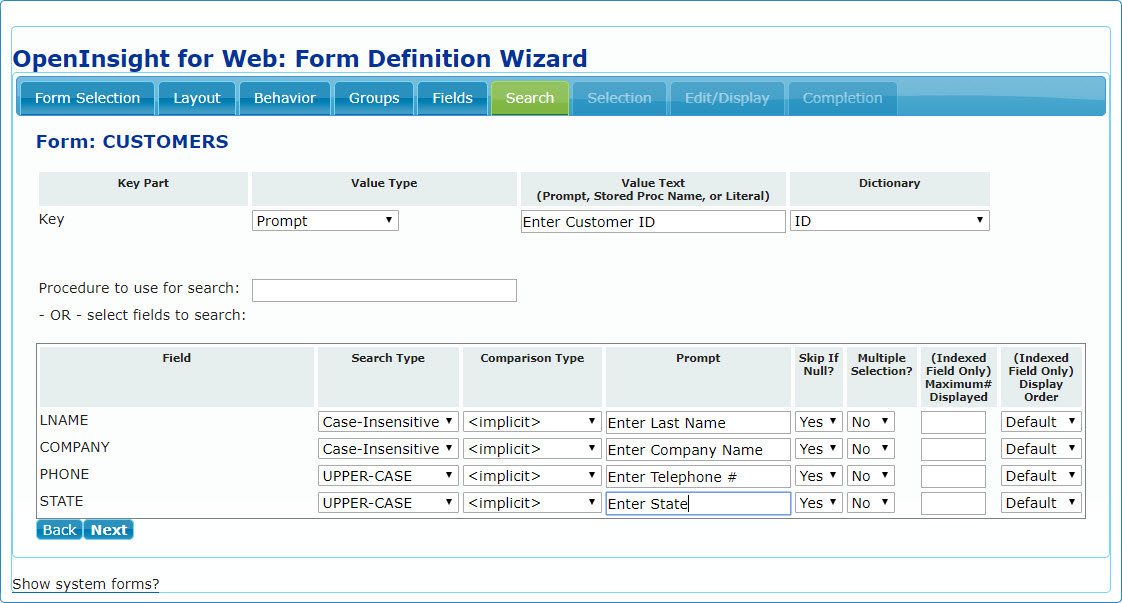Click the Show system forms? link
The width and height of the screenshot is (1122, 603).
tap(86, 584)
